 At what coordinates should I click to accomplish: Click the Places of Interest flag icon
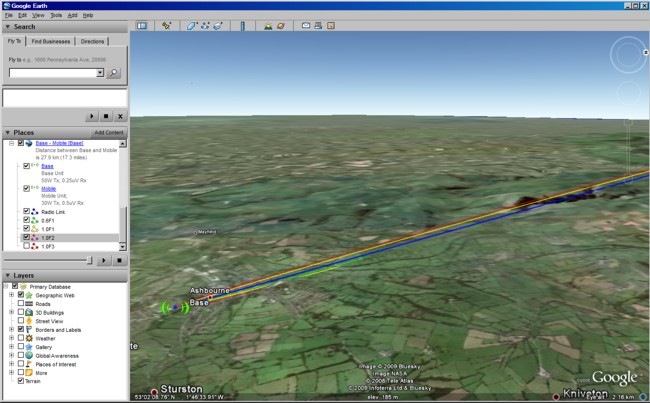pos(29,364)
